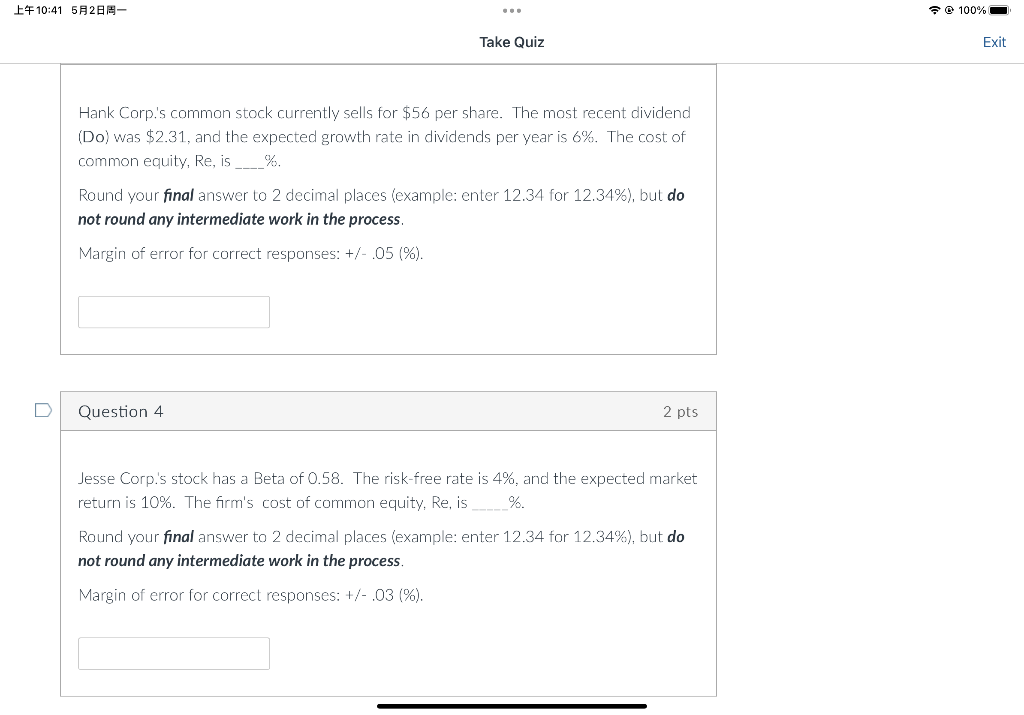Tap the Hank Corp. question text
Image resolution: width=1024 pixels, height=715 pixels.
[385, 136]
